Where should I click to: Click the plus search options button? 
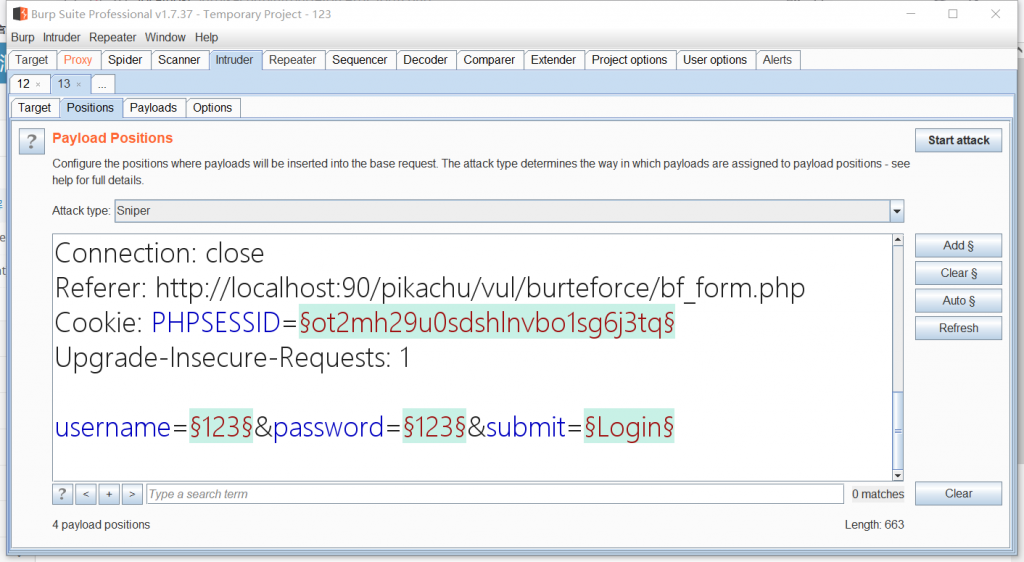(x=109, y=494)
